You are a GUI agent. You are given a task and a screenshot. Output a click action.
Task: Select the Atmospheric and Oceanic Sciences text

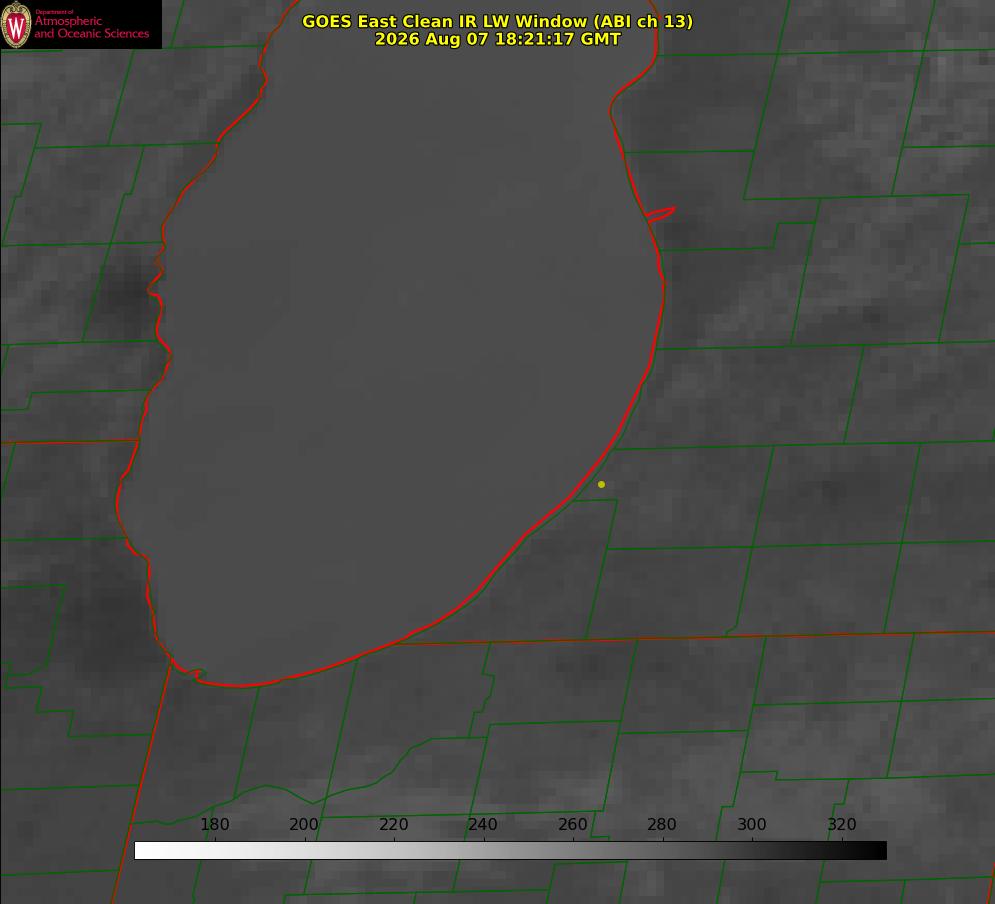point(91,27)
